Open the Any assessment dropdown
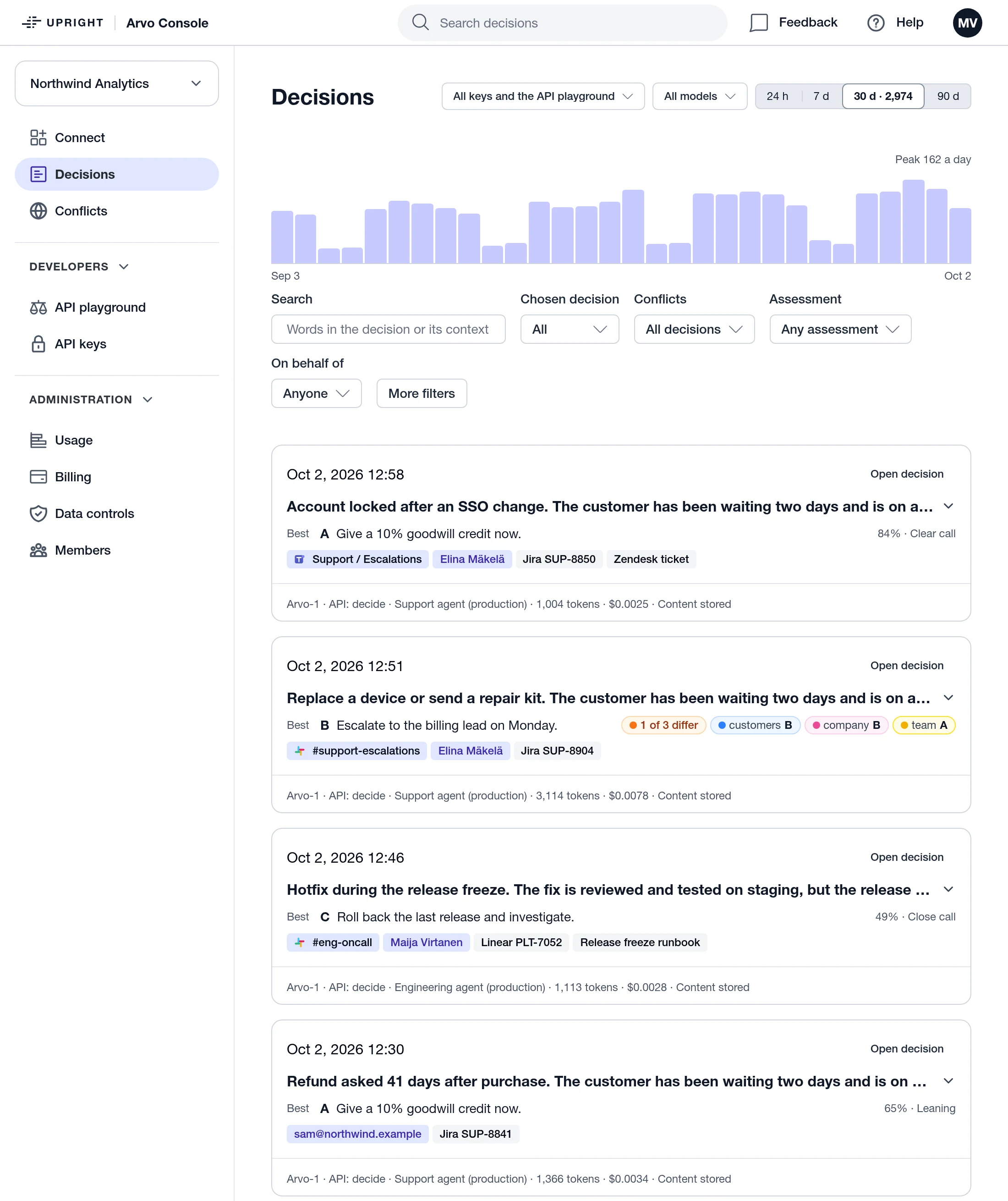Screen dimensions: 1008x1201 840,329
